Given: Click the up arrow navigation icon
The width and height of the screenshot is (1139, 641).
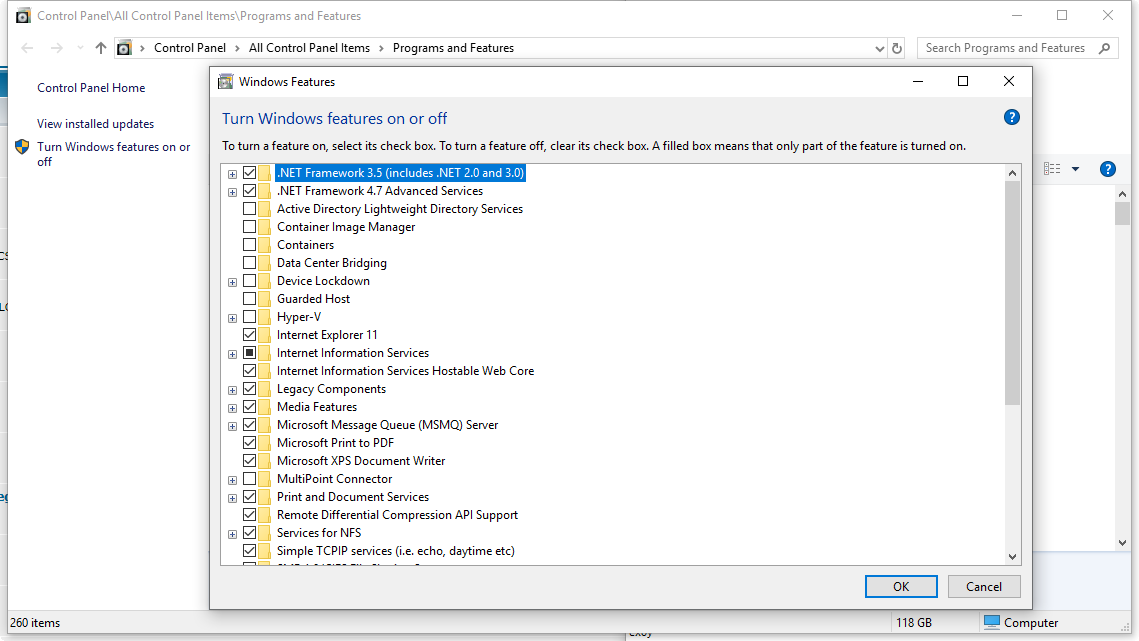Looking at the screenshot, I should coord(101,48).
